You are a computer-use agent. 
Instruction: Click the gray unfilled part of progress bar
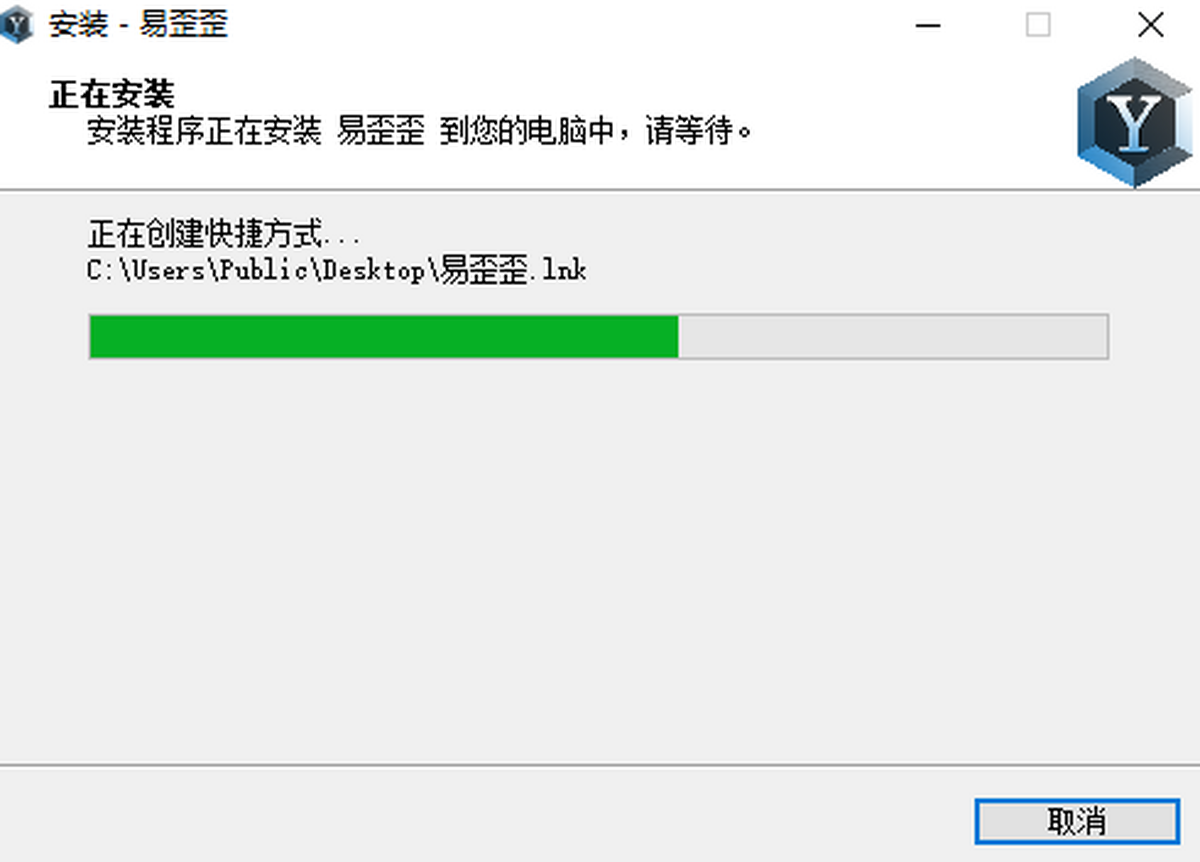pos(893,337)
